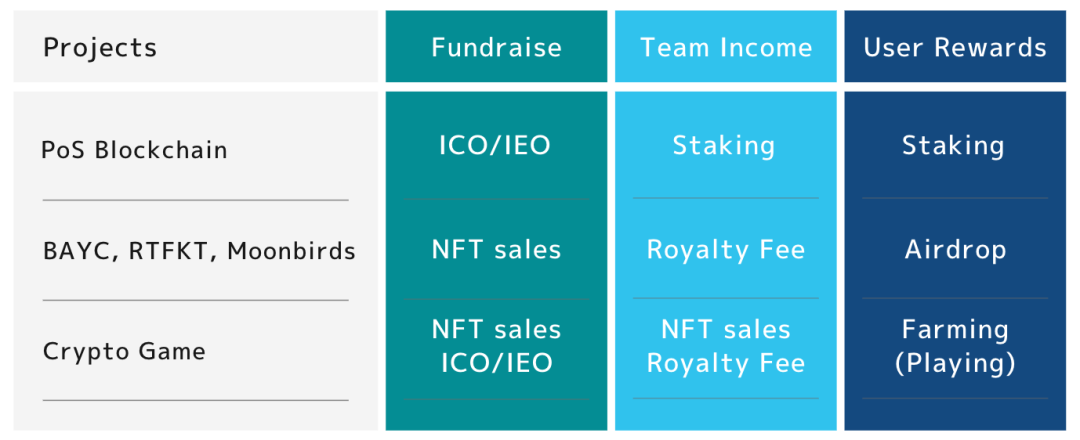
Task: Select the (Playing) text under Farming
Action: (x=955, y=363)
